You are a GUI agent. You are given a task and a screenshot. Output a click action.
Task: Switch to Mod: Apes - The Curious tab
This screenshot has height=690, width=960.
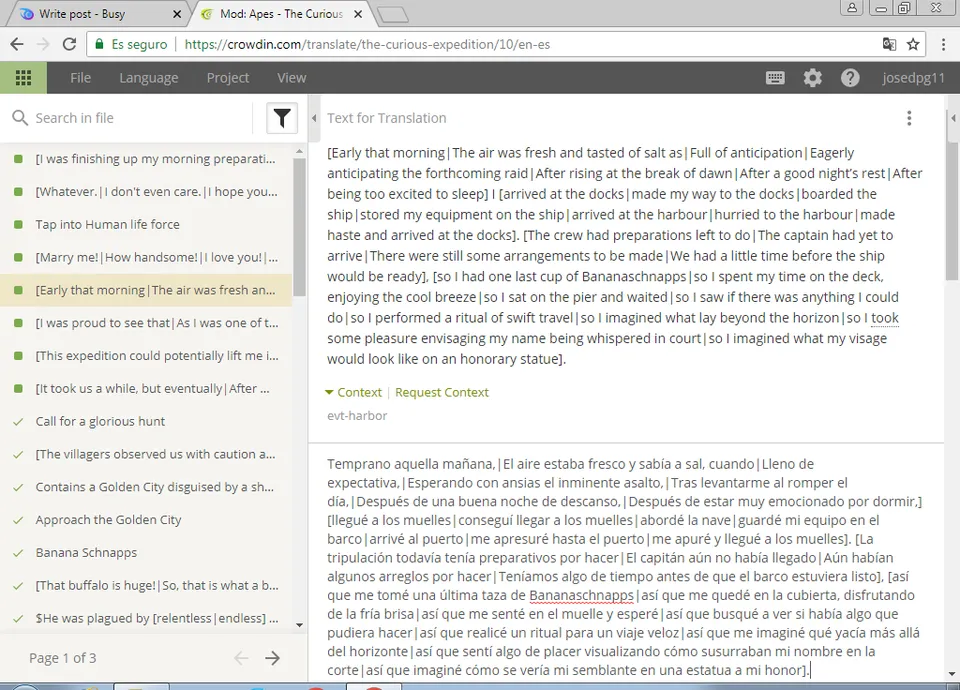coord(282,14)
